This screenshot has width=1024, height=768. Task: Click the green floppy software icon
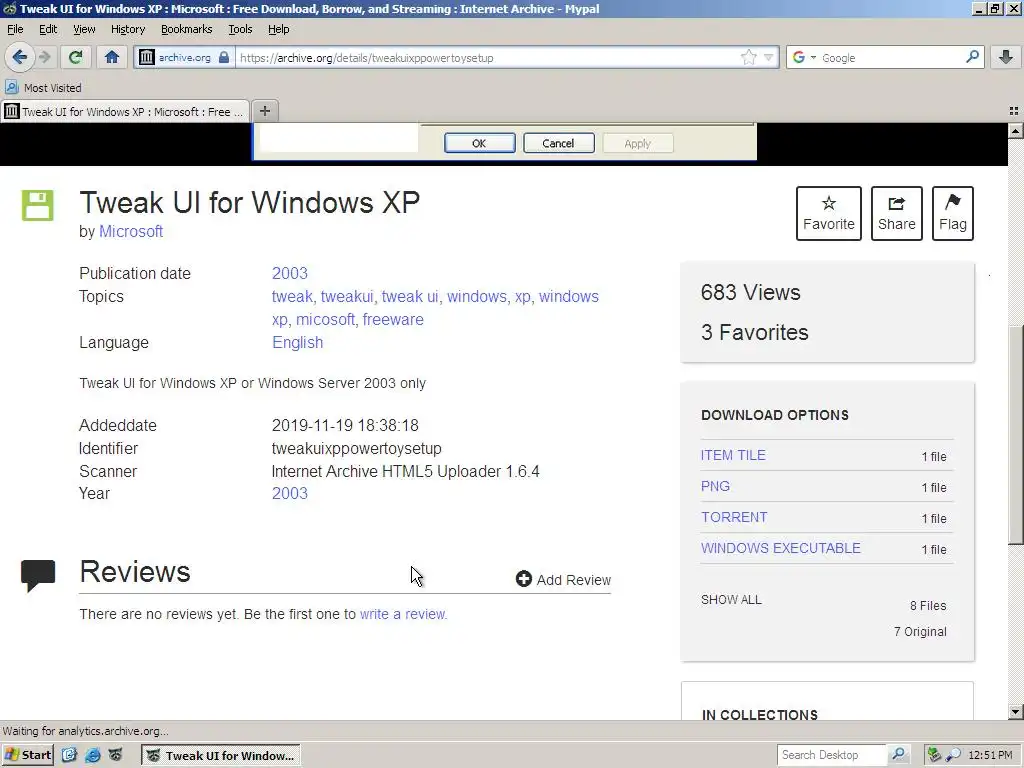pos(37,206)
